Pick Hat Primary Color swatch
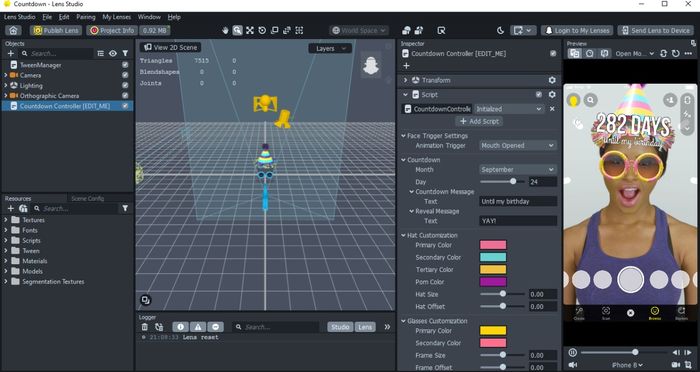Viewport: 700px width, 372px height. (493, 245)
